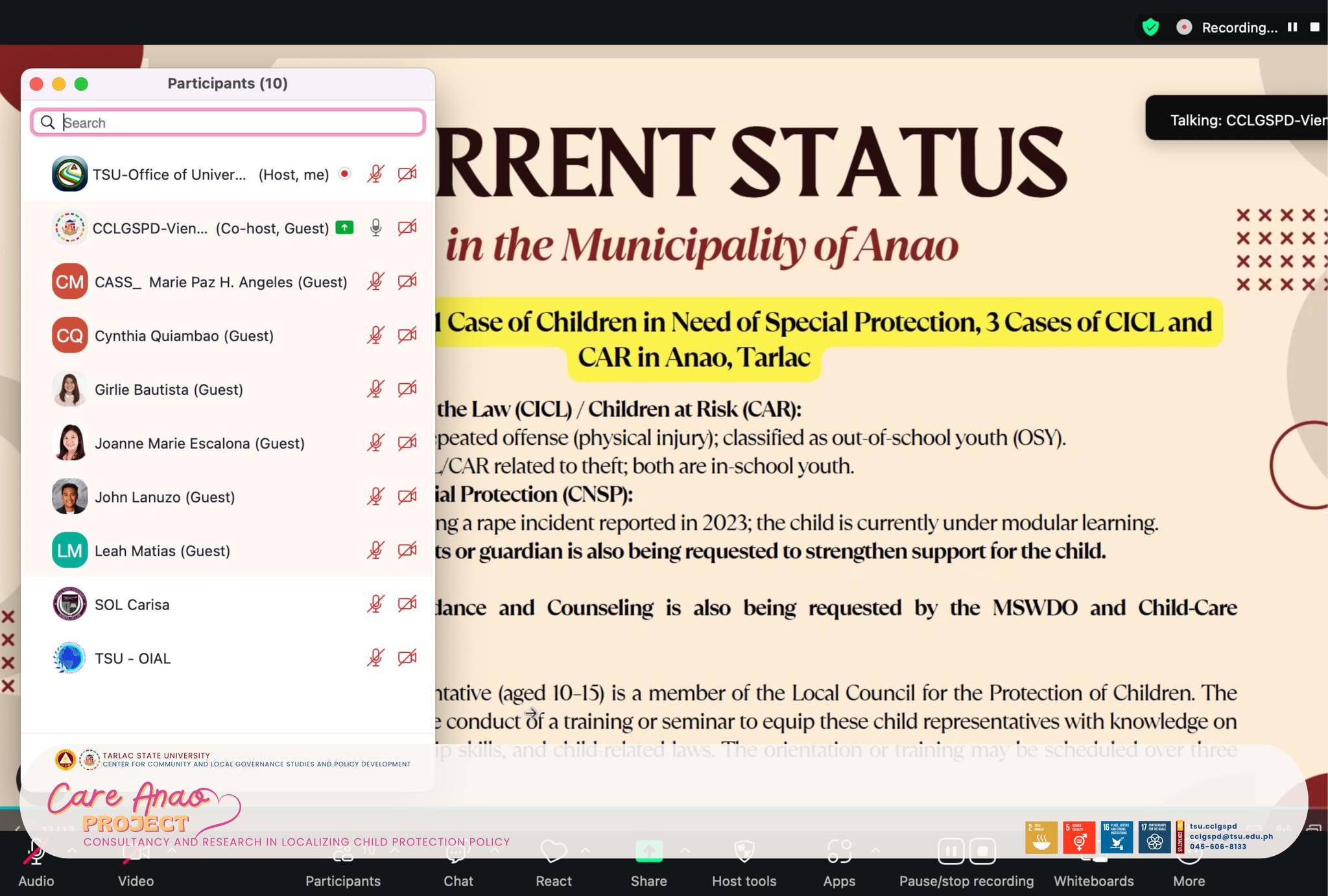Pause recording via top-right pause icon
Image resolution: width=1328 pixels, height=896 pixels.
1292,27
